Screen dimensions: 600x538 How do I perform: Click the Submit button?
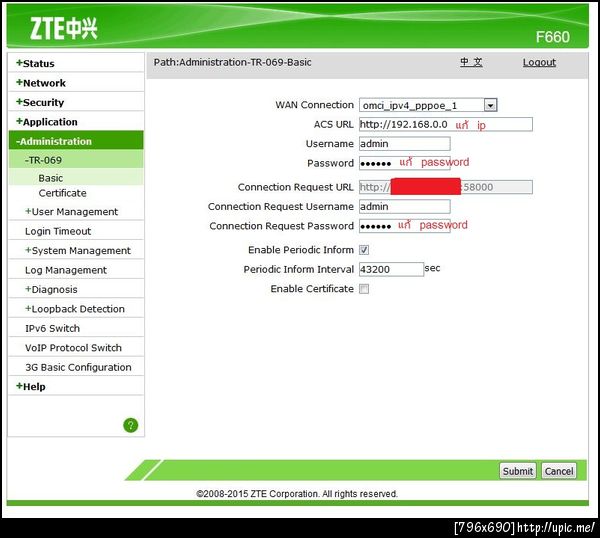coord(518,471)
